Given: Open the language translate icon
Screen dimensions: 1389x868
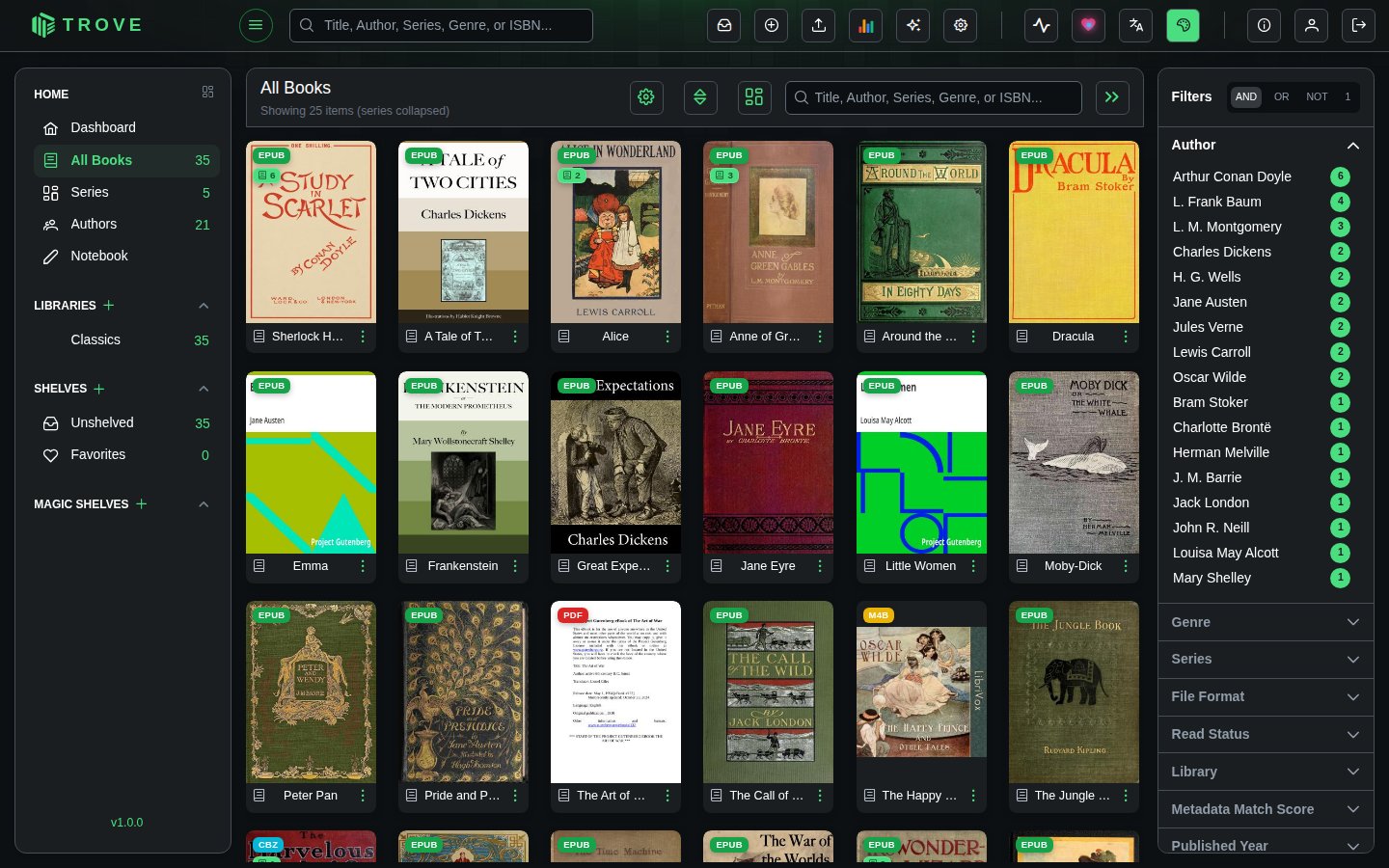Looking at the screenshot, I should point(1136,25).
